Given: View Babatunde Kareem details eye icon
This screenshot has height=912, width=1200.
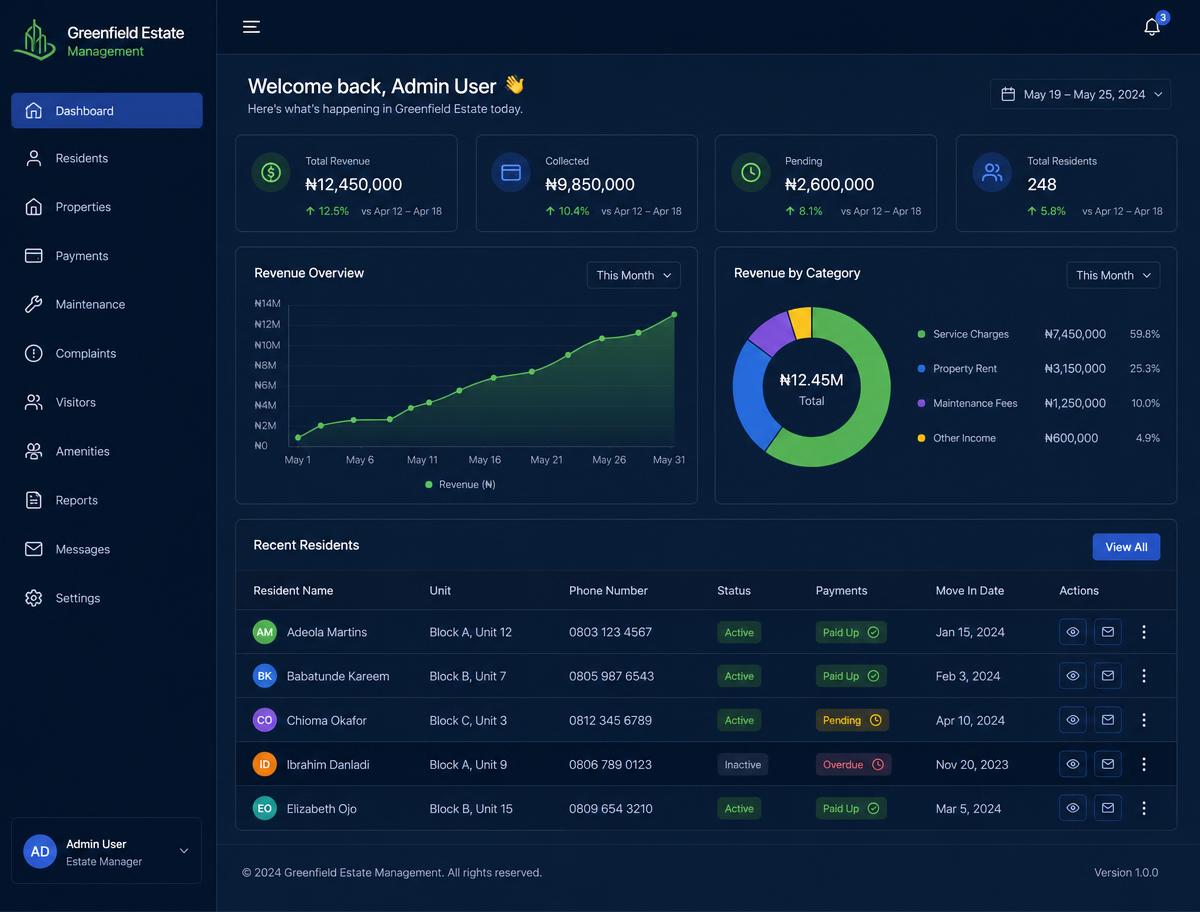Looking at the screenshot, I should coord(1073,676).
